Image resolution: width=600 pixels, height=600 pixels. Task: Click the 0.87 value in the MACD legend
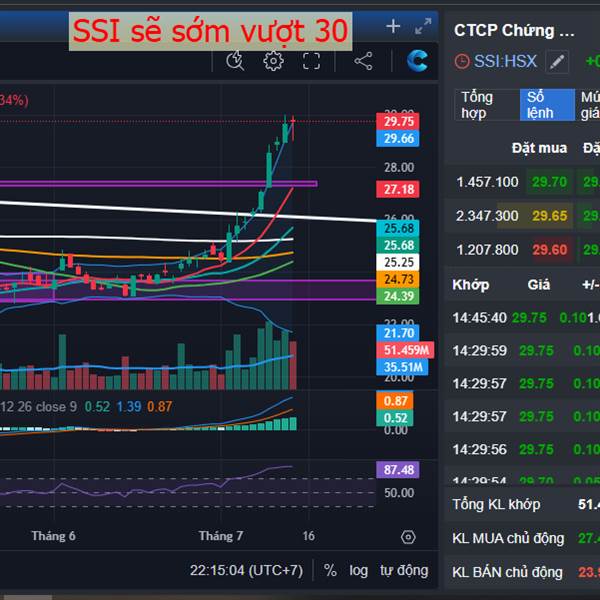pyautogui.click(x=160, y=406)
